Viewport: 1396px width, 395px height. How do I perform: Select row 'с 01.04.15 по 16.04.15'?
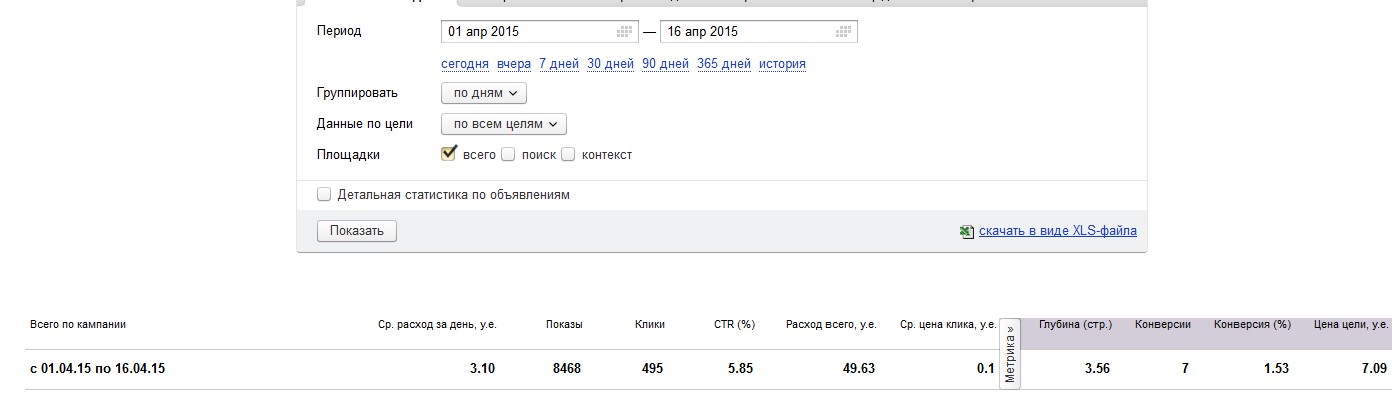tap(708, 369)
